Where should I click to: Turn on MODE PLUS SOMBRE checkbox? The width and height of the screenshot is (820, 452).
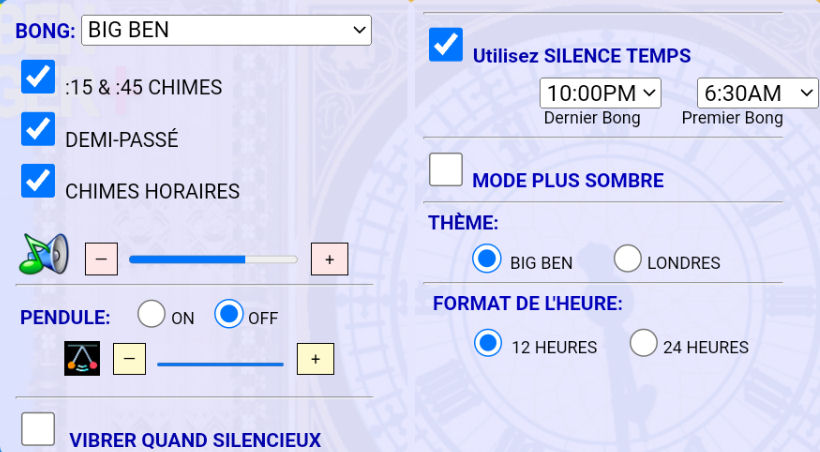click(446, 169)
